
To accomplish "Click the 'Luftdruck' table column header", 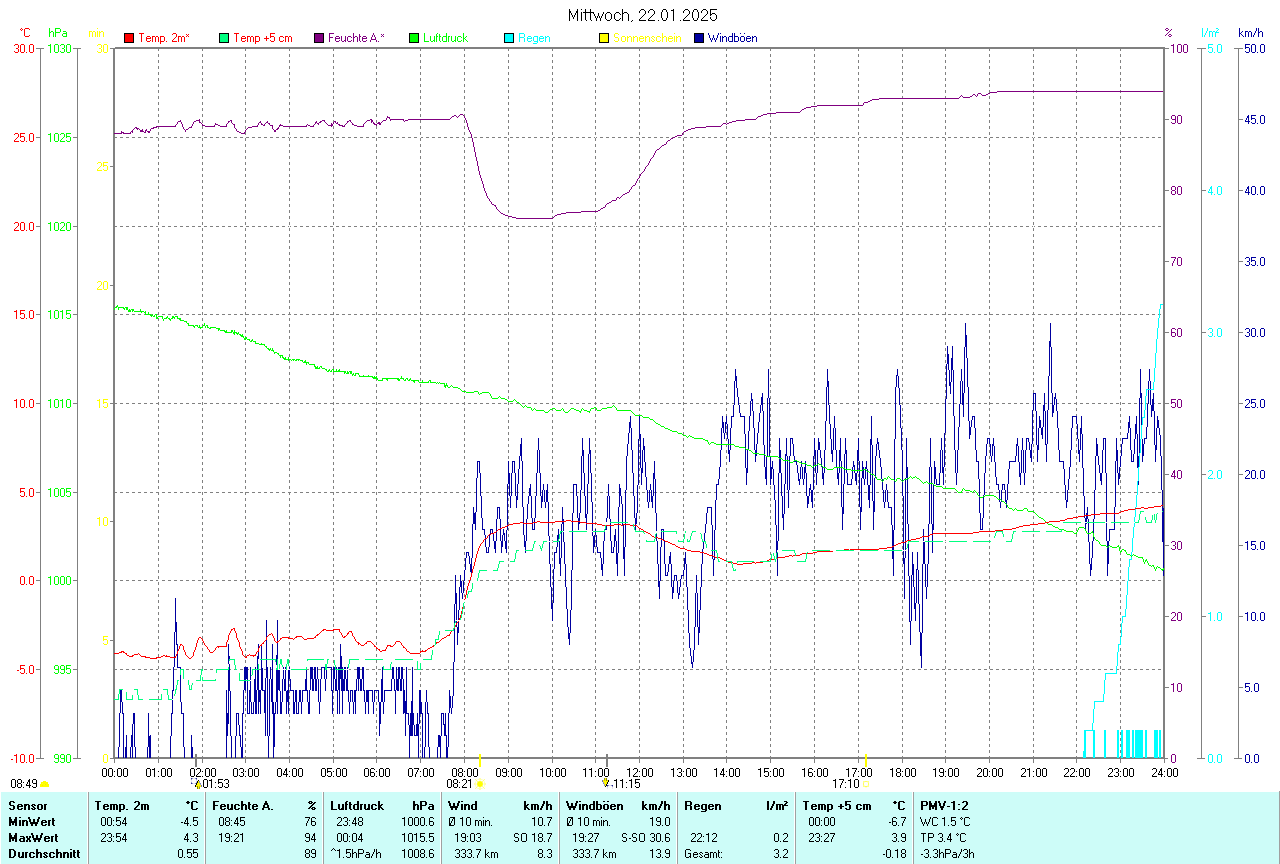I will [x=356, y=805].
